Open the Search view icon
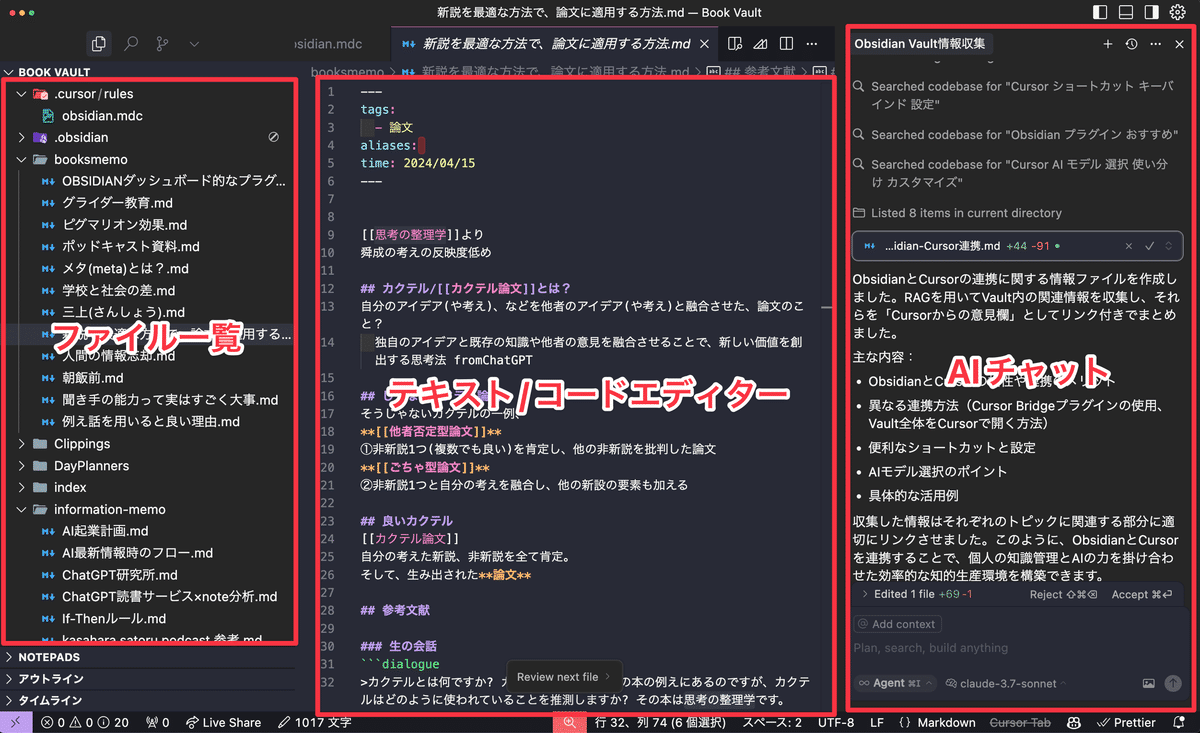1200x733 pixels. 130,44
